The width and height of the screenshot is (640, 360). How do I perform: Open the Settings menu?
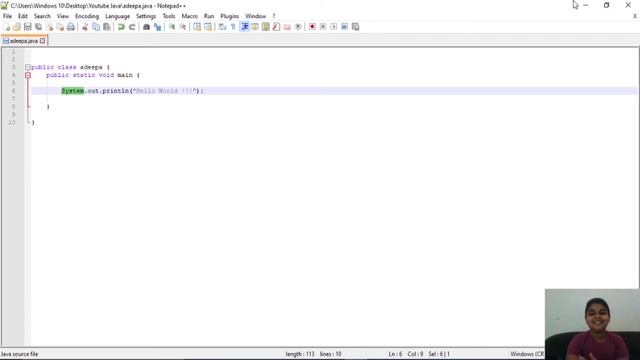click(x=146, y=16)
